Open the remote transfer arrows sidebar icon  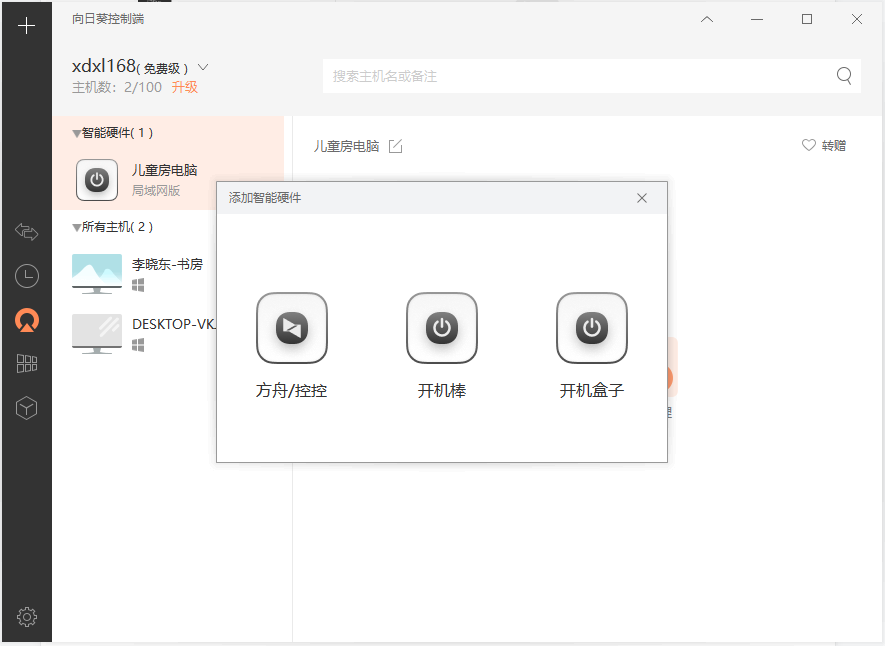point(27,231)
